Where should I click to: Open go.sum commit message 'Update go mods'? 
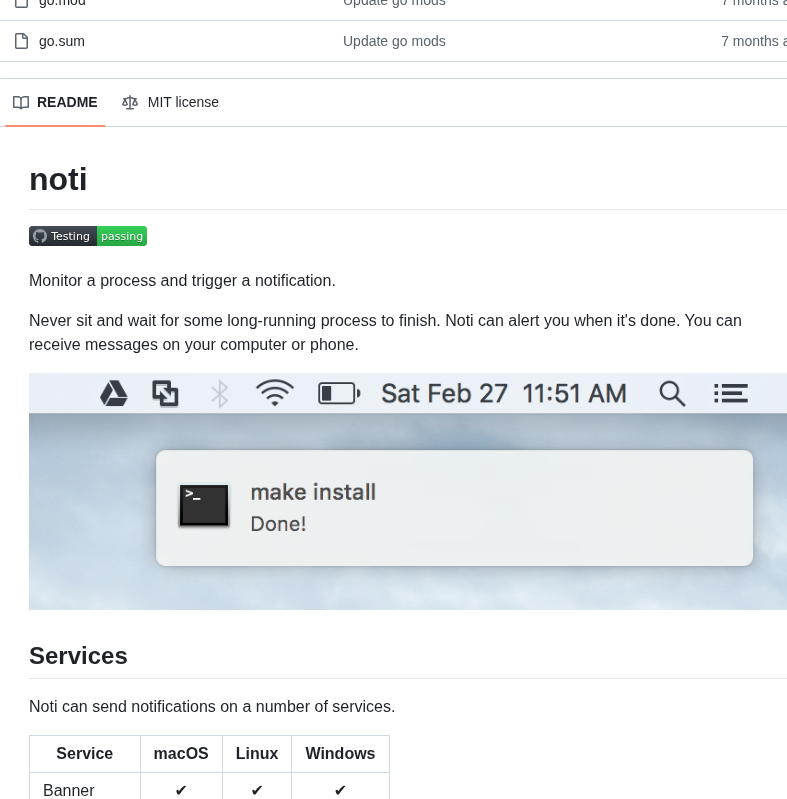[x=394, y=41]
